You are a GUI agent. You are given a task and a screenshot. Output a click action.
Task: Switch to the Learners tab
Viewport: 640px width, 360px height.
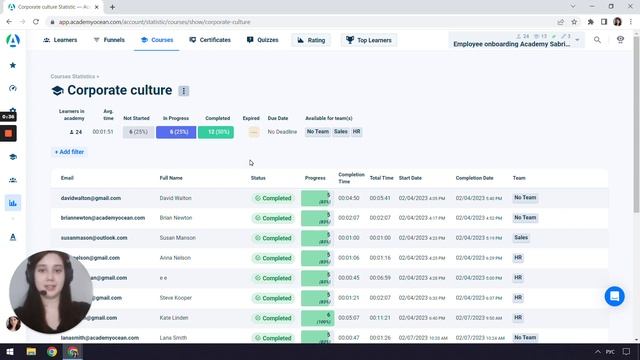(60, 40)
